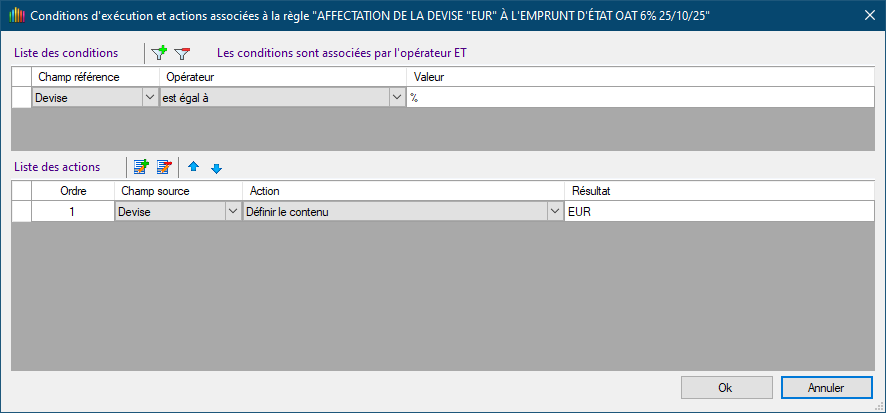Screen dimensions: 886x413
Task: Click the application icon in title bar
Action: pos(15,16)
